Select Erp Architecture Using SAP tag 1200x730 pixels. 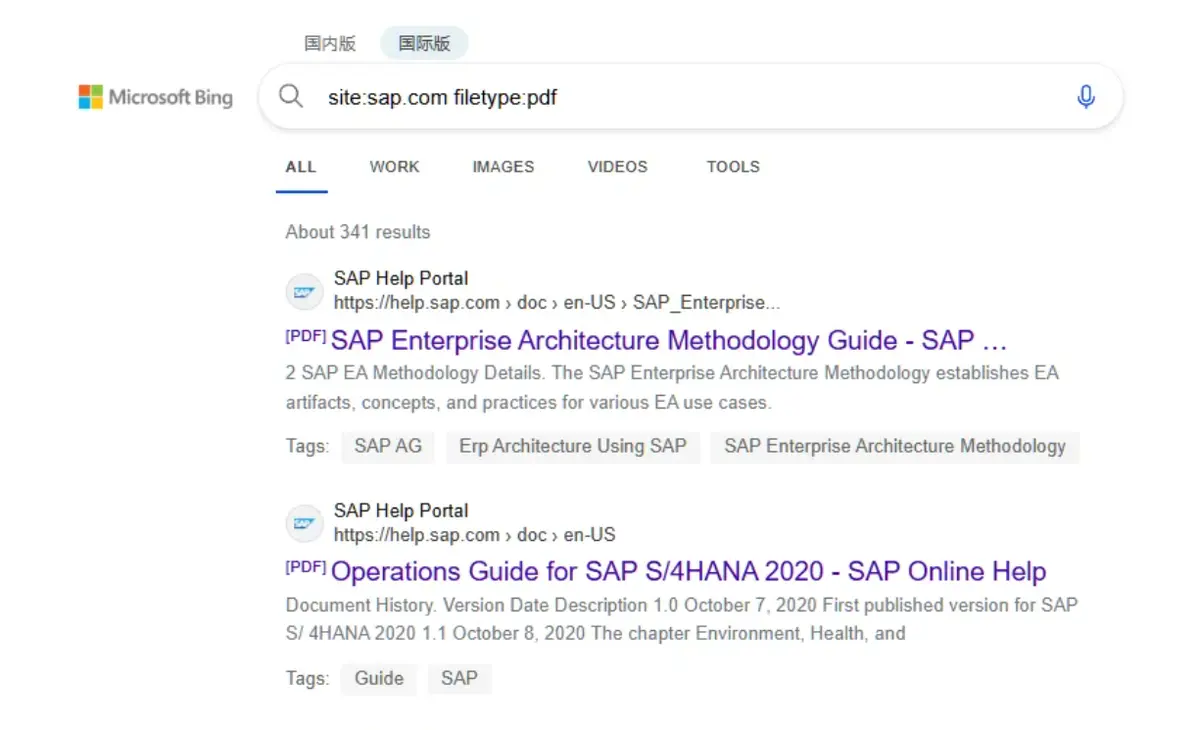coord(573,447)
